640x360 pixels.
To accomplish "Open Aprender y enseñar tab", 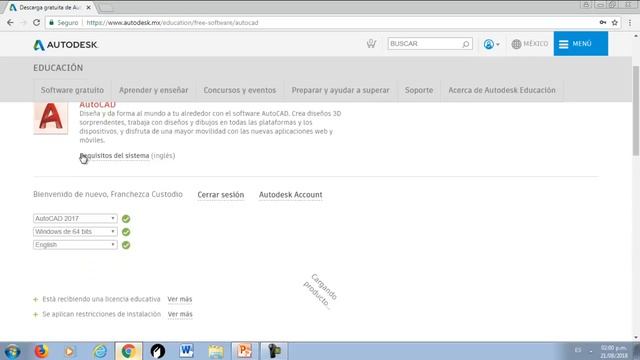I will (153, 90).
